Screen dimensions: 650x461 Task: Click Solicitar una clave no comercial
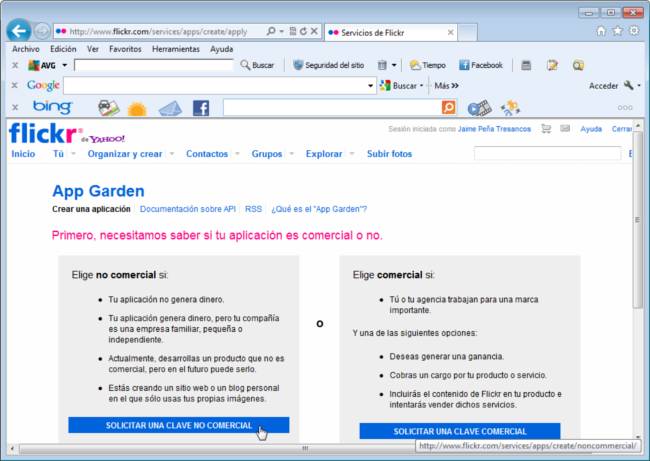pos(179,425)
